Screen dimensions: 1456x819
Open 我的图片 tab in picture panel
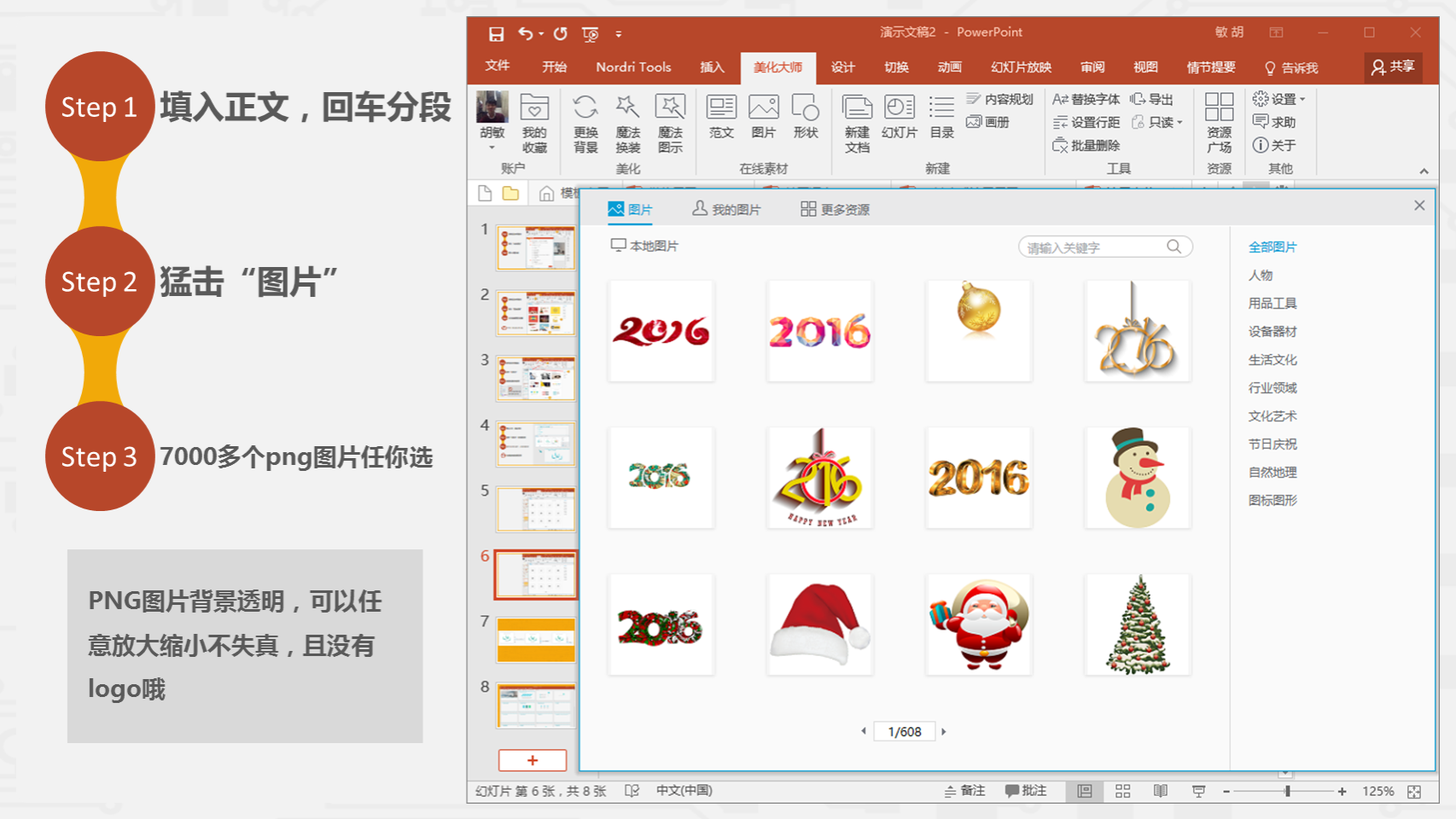[x=726, y=209]
